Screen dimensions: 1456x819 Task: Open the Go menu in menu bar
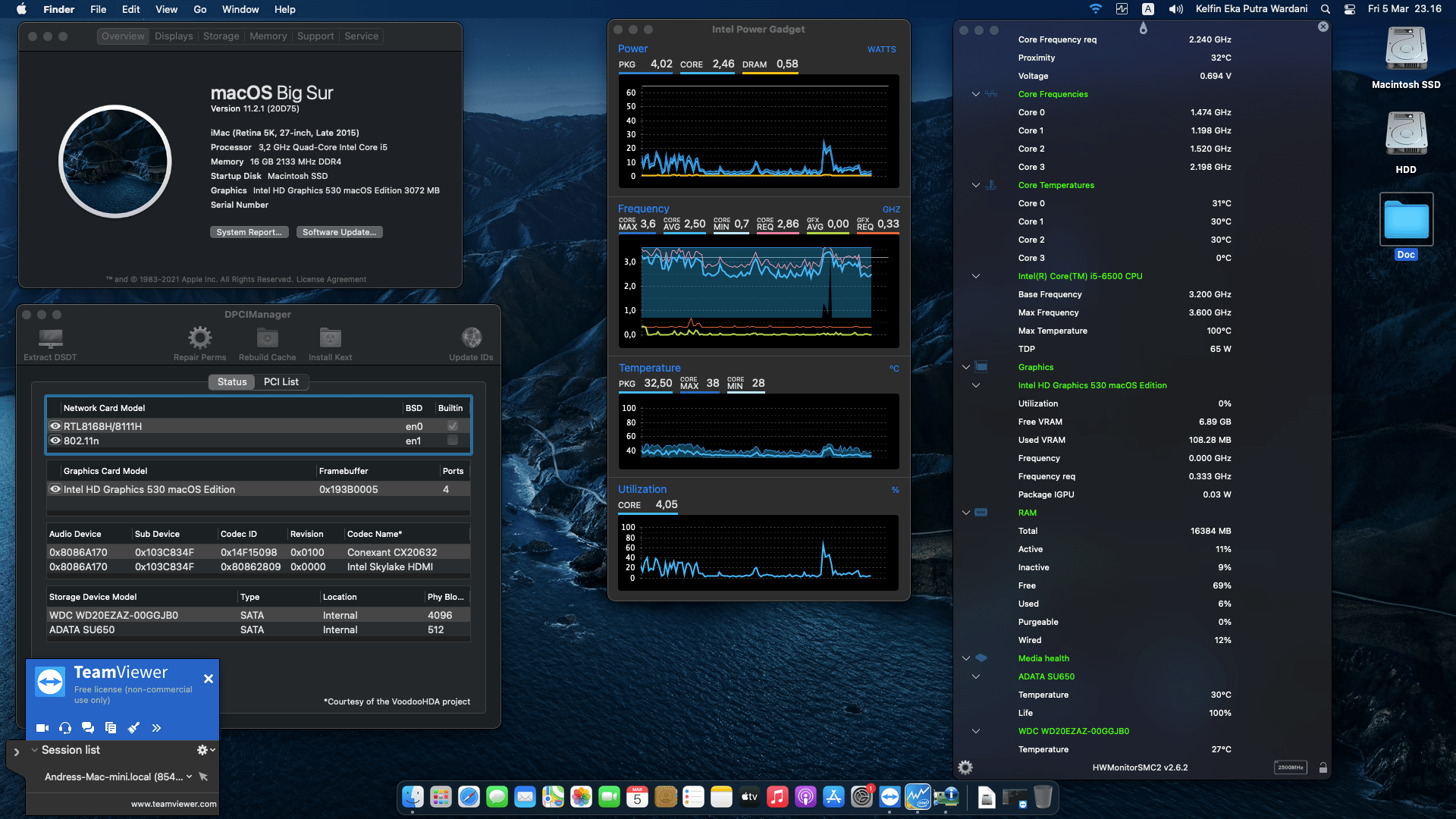(200, 9)
